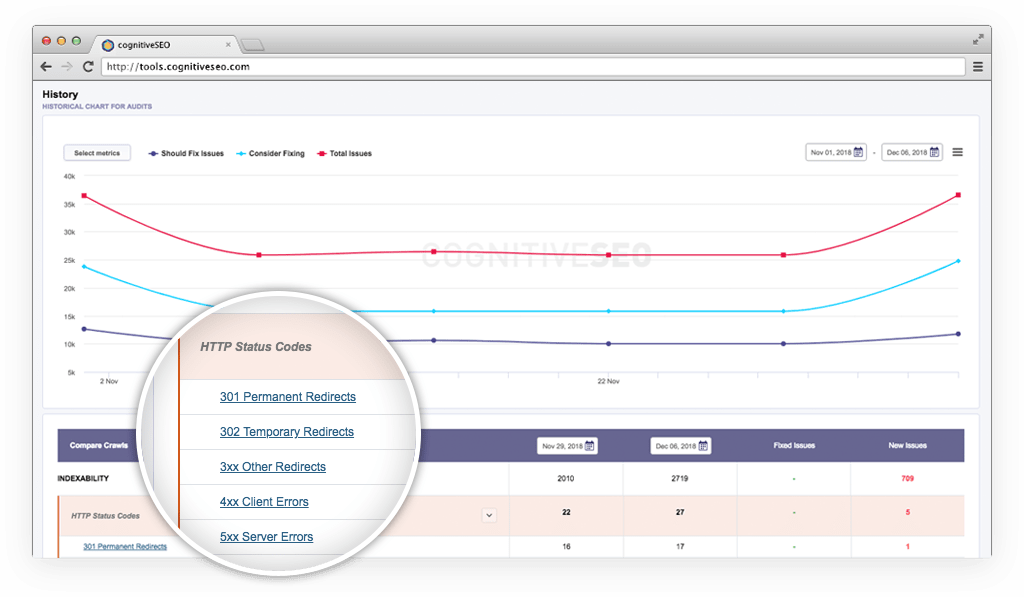Screen dimensions: 1024x597
Task: Click the calendar icon beside Nov 29, 2018
Action: 589,446
